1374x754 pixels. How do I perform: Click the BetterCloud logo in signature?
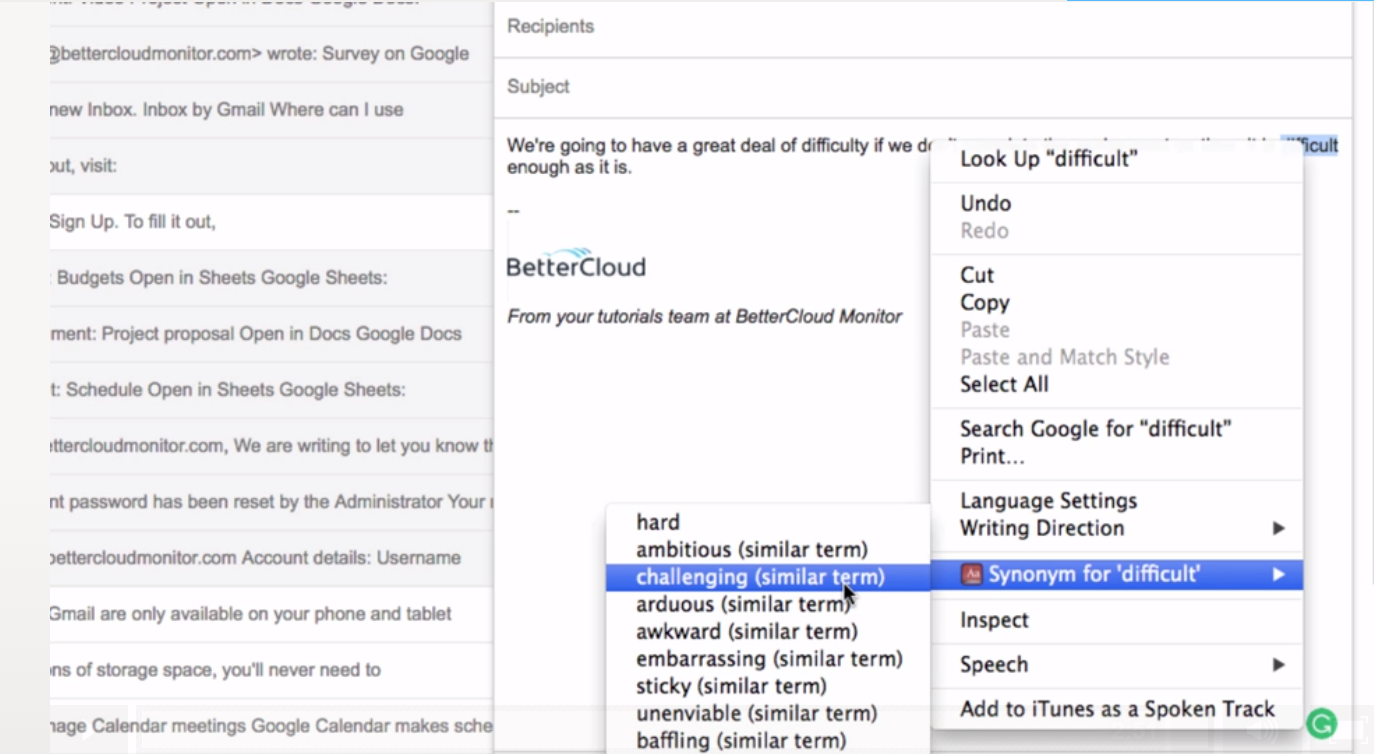[576, 263]
